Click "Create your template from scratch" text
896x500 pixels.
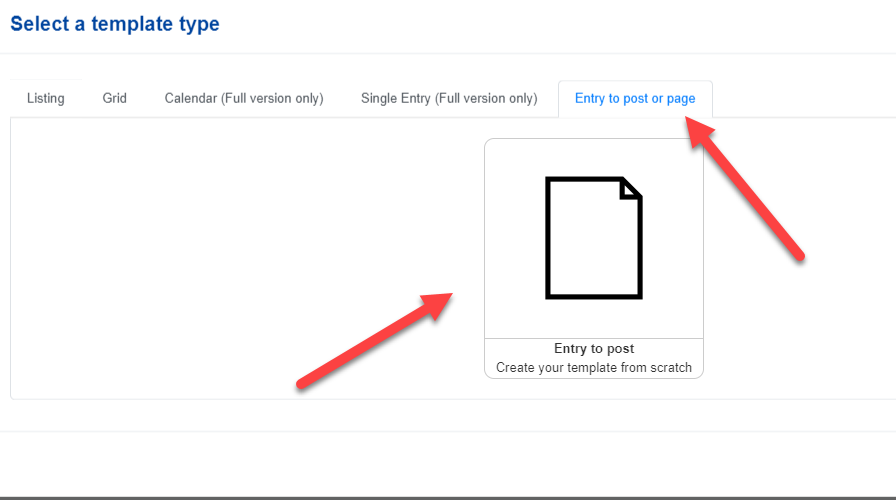coord(594,367)
